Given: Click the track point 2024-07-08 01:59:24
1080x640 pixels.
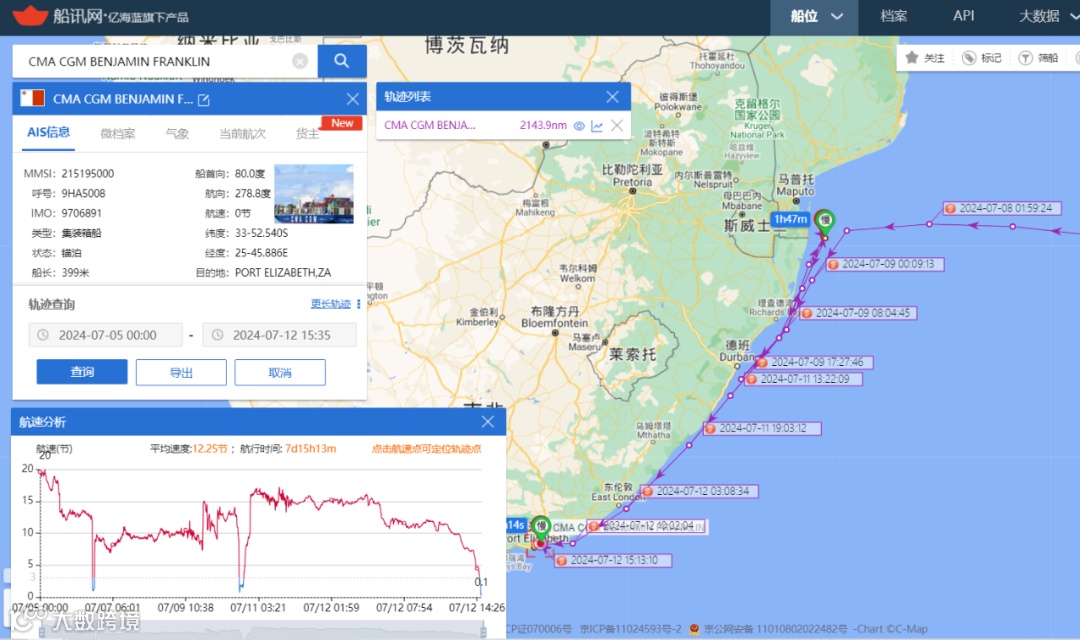Looking at the screenshot, I should click(x=1001, y=208).
